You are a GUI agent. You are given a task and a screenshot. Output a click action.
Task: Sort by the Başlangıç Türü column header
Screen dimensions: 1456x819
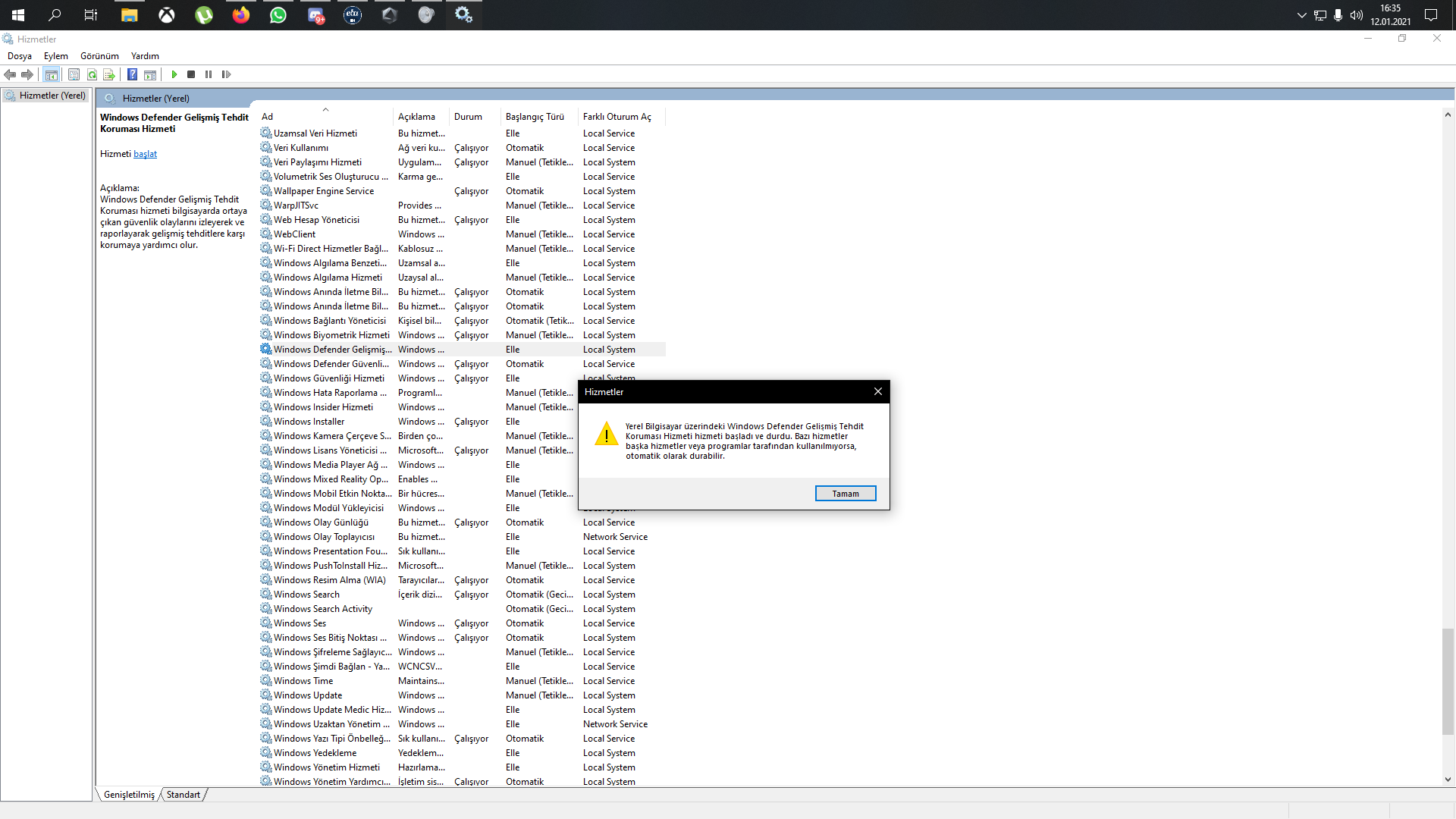pyautogui.click(x=535, y=117)
